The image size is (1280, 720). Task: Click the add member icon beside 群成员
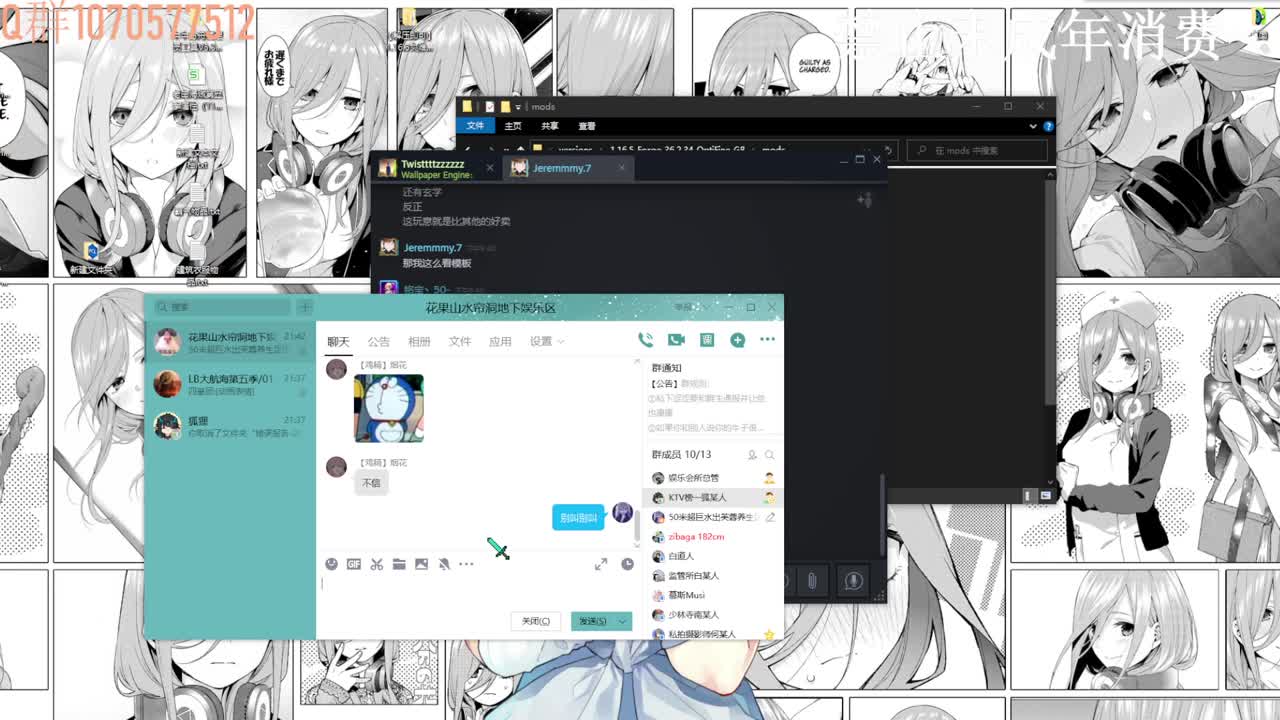pyautogui.click(x=752, y=455)
